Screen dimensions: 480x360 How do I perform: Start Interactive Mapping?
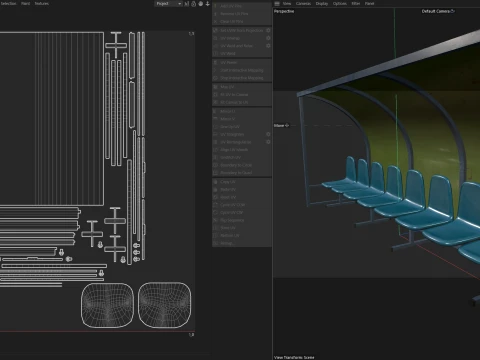242,70
